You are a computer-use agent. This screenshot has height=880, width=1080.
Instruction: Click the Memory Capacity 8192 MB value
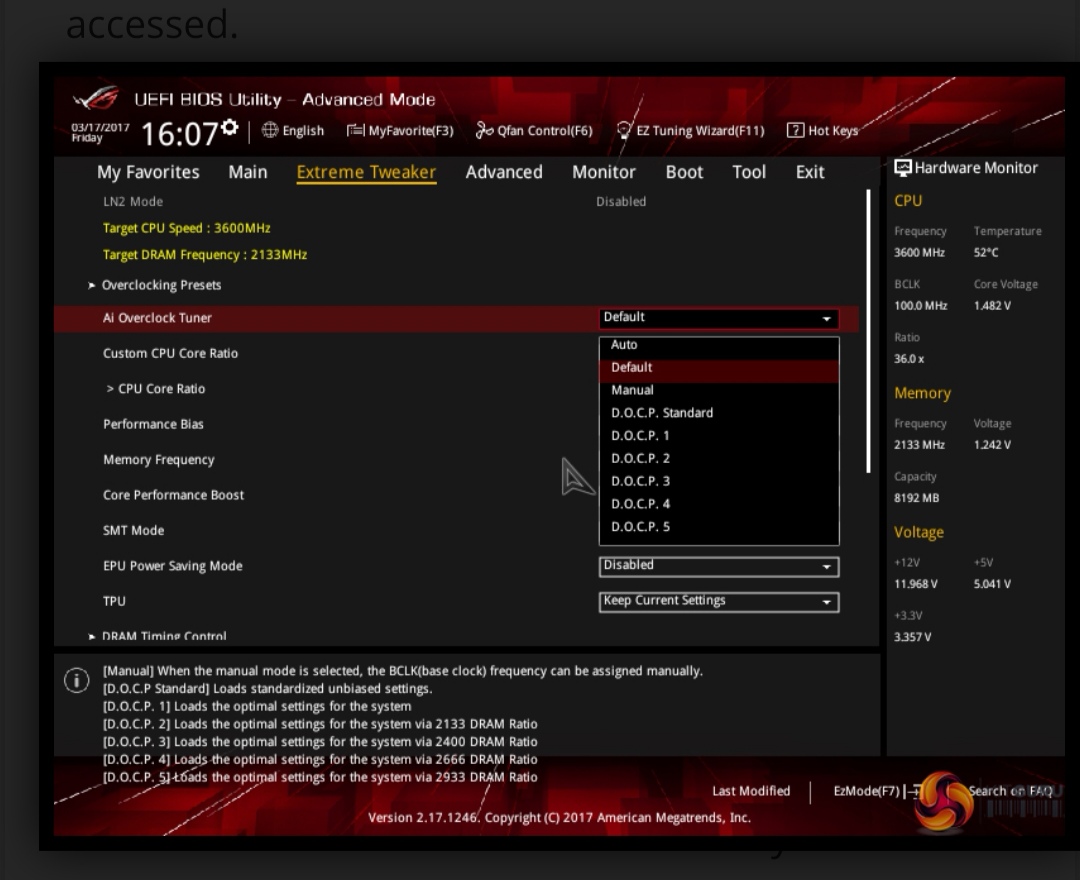pos(916,498)
